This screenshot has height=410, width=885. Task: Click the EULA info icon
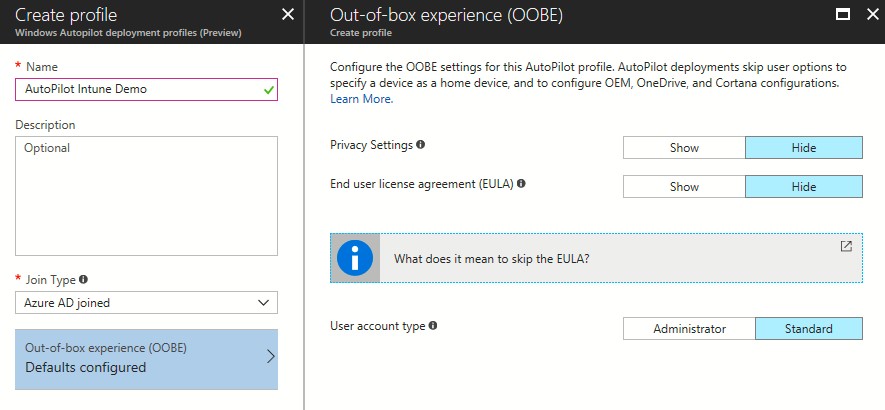click(522, 184)
